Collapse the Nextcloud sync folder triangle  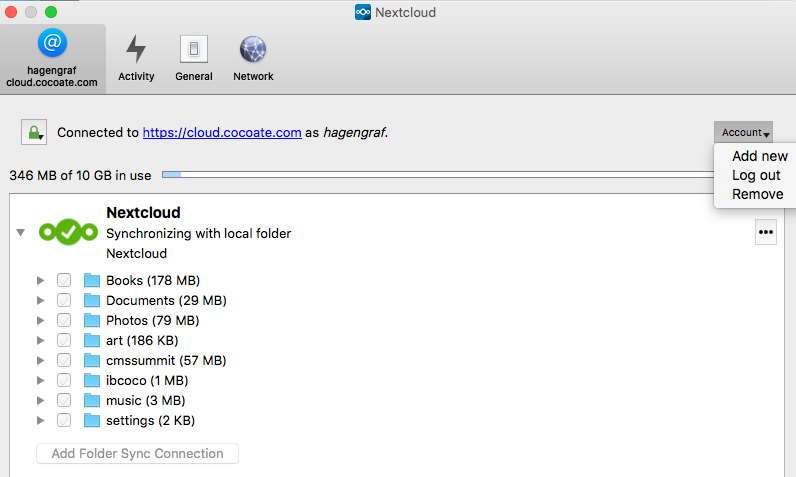pyautogui.click(x=20, y=232)
